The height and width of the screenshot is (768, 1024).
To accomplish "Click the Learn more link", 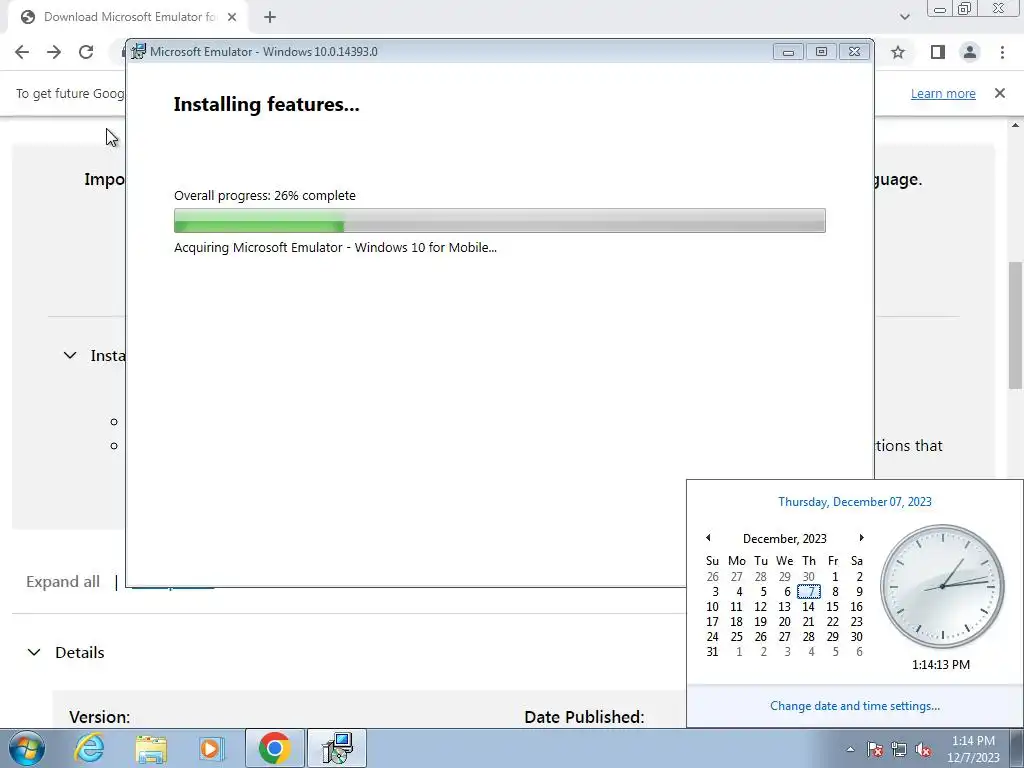I will click(943, 93).
